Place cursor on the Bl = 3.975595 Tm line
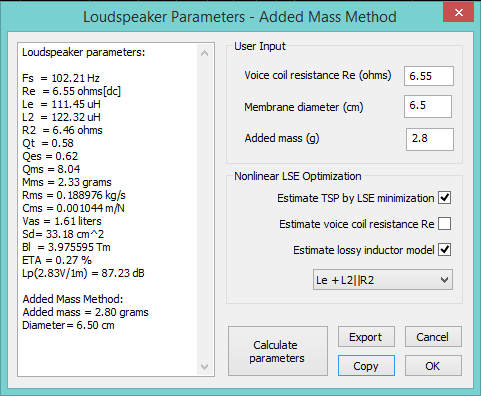The image size is (481, 396). pos(66,247)
